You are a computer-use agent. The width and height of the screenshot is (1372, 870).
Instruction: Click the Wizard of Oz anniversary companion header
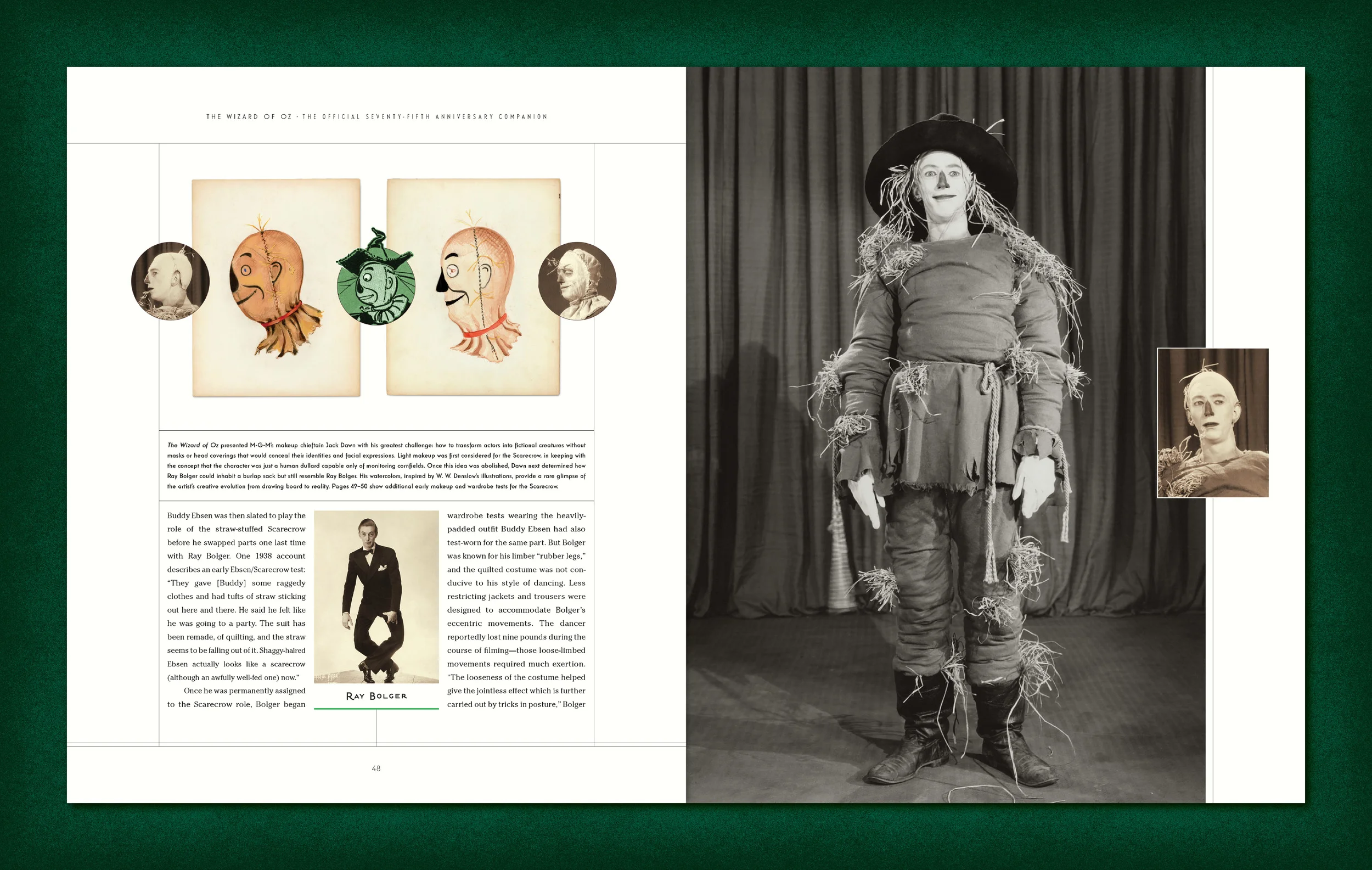(376, 117)
